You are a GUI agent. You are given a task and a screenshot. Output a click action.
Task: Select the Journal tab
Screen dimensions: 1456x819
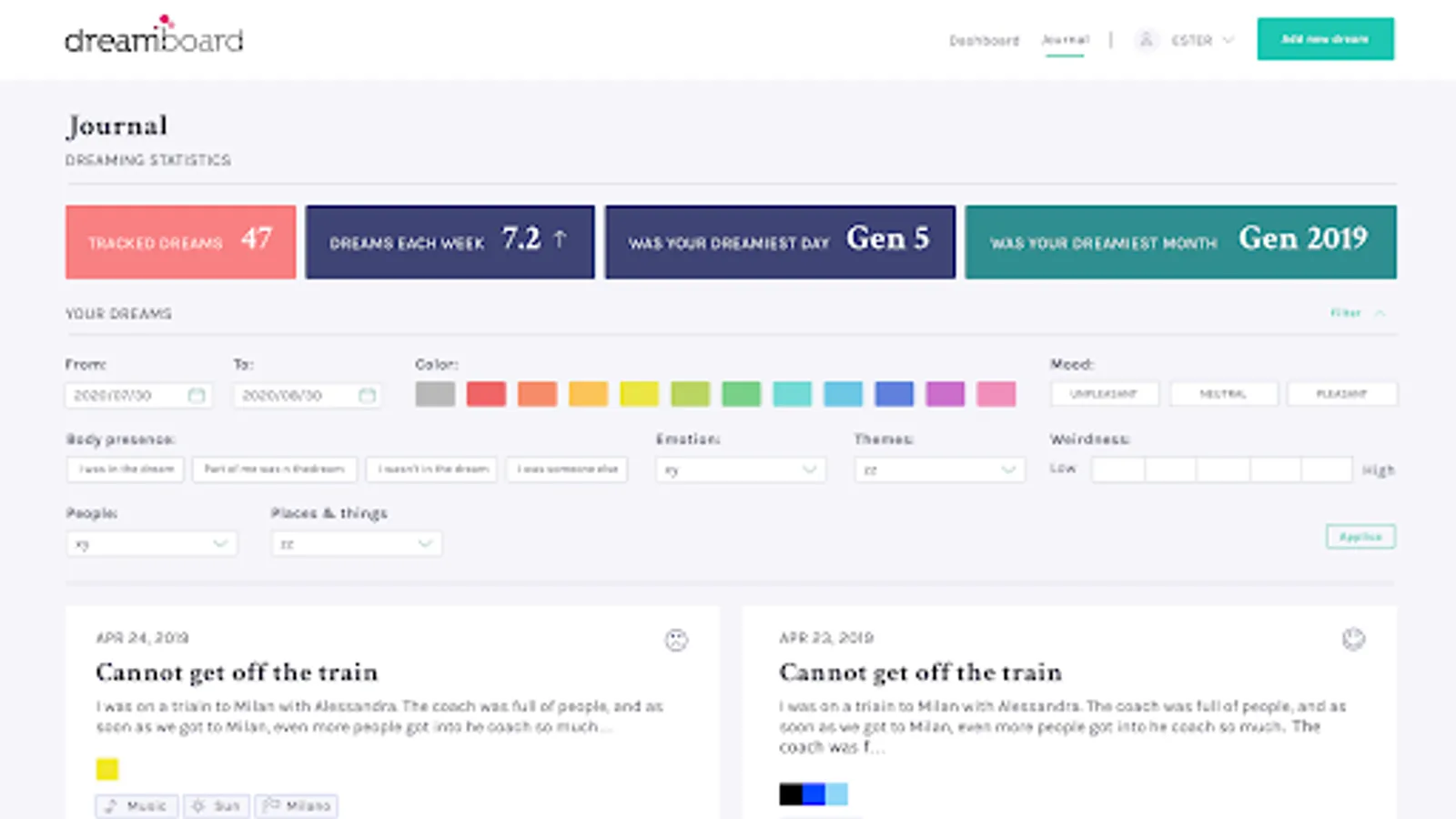(1065, 40)
